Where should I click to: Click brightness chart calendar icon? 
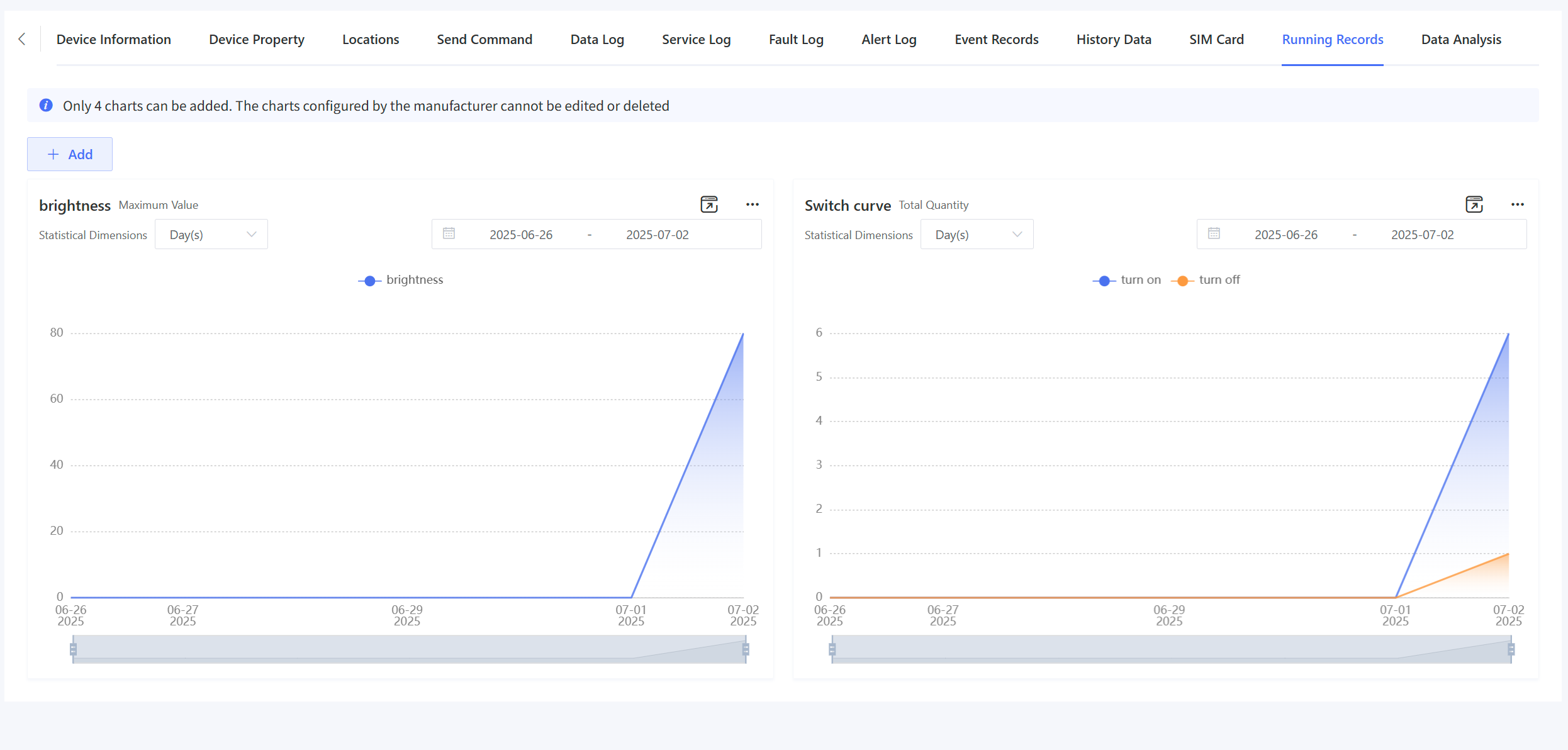449,233
